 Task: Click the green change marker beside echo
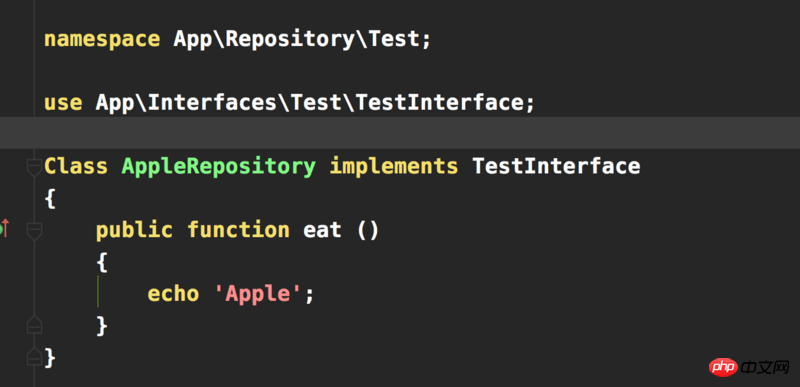[97, 292]
